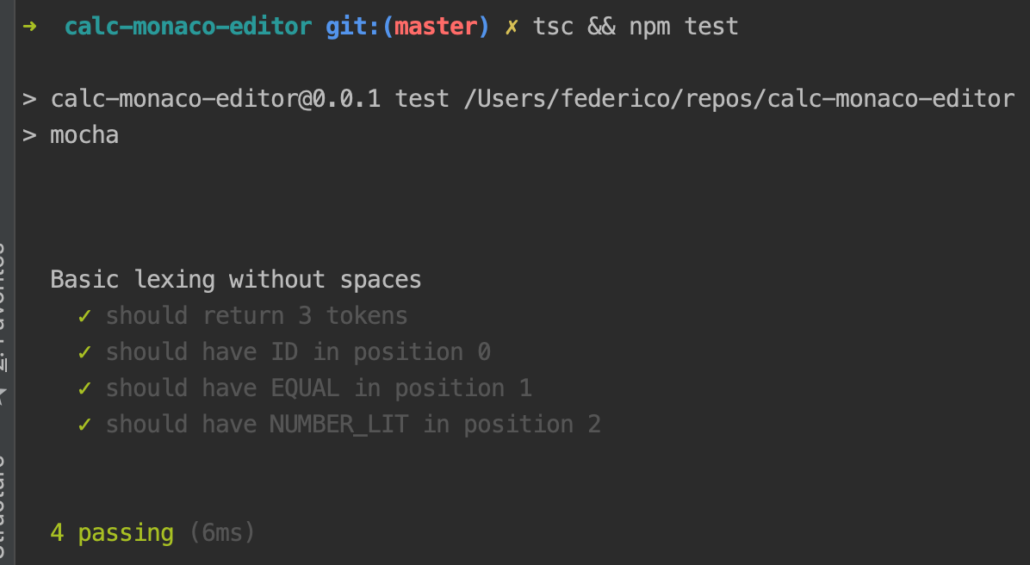Open the Favorites tool window tab
The height and width of the screenshot is (565, 1030).
[x=5, y=300]
